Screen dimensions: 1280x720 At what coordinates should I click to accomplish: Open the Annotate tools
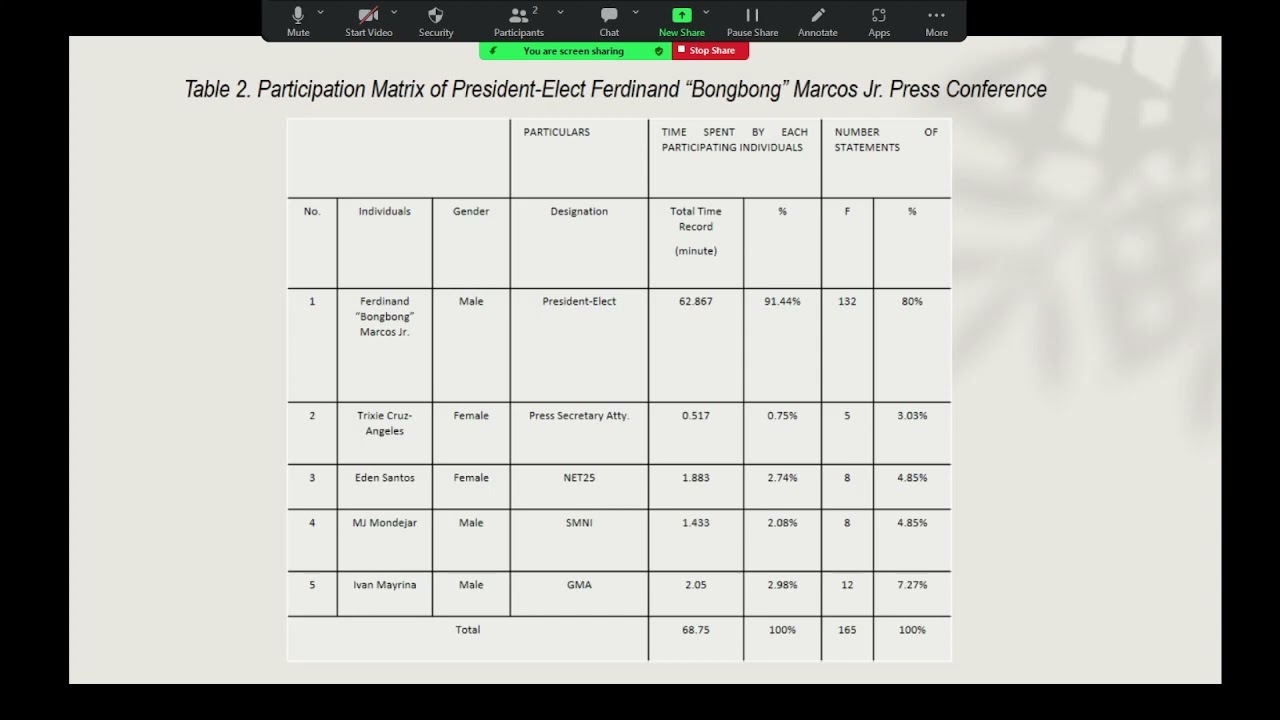click(x=817, y=21)
